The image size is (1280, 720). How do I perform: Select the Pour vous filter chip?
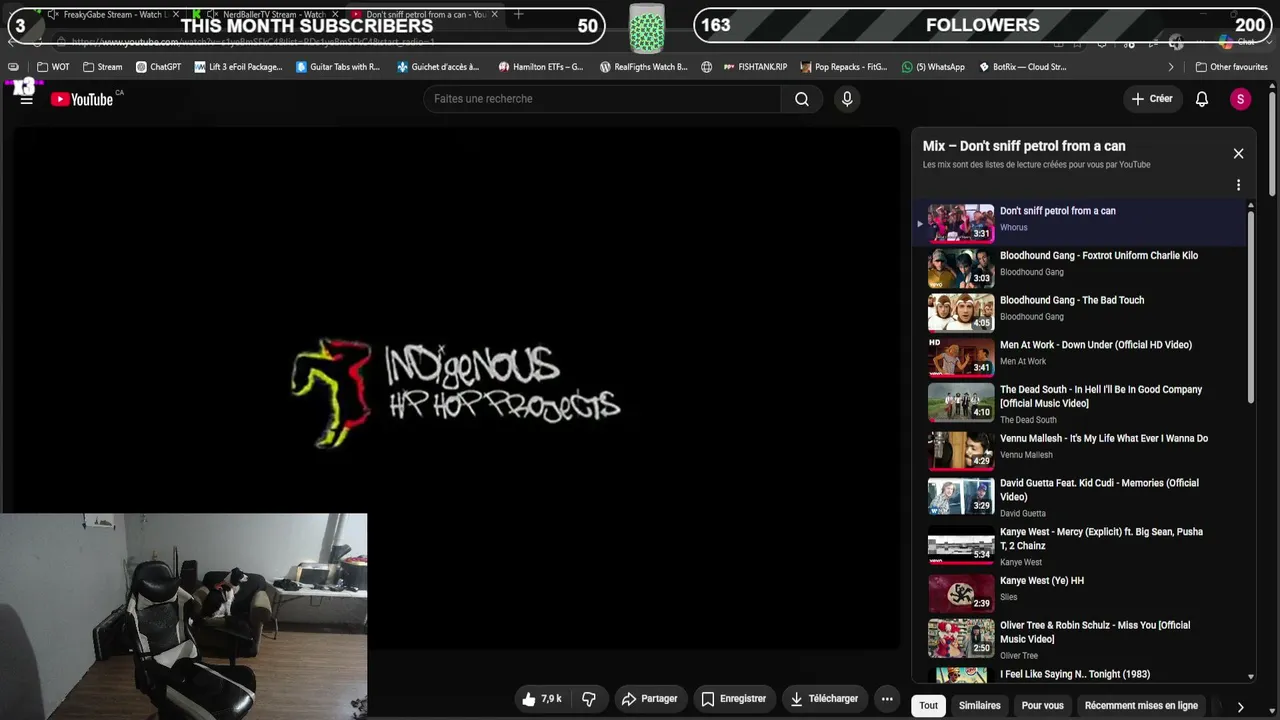(1042, 706)
